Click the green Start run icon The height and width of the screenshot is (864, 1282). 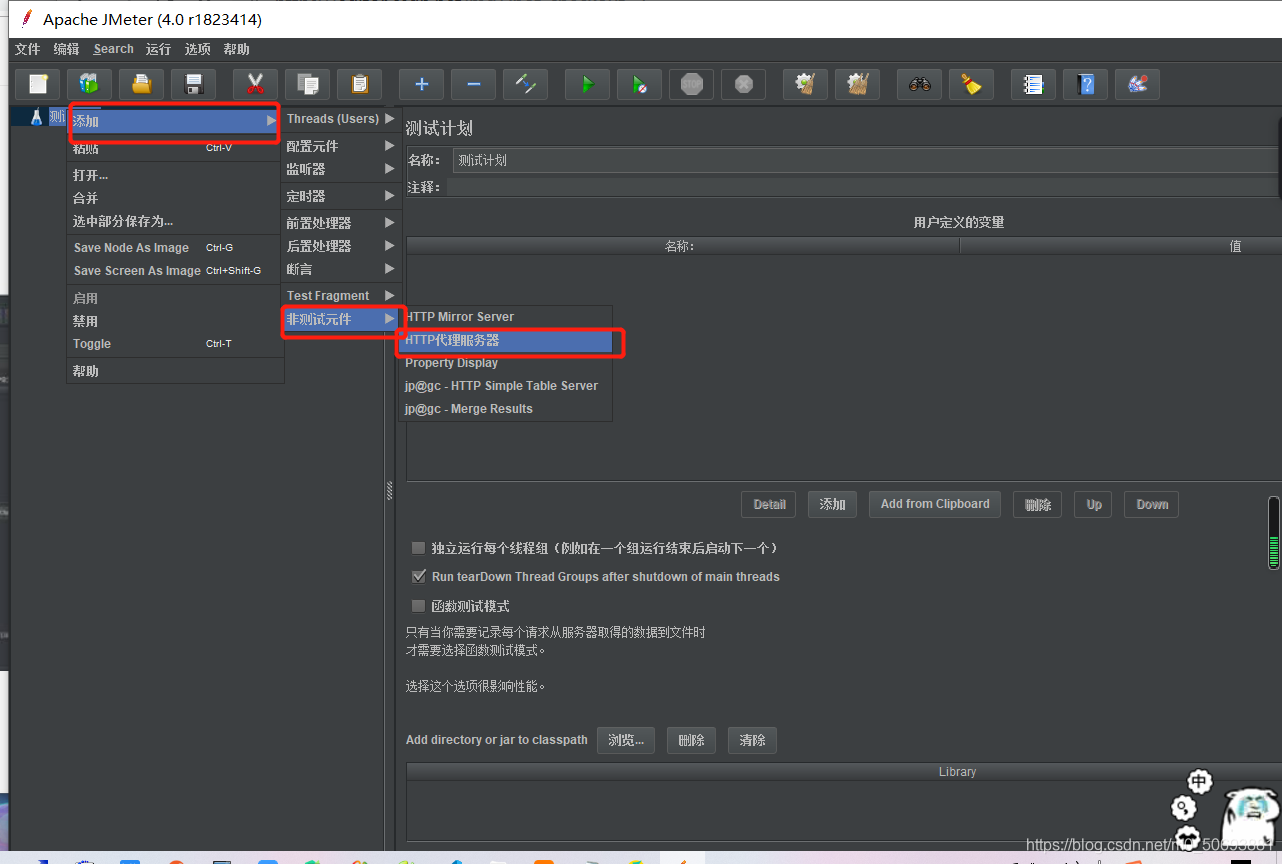(x=588, y=84)
